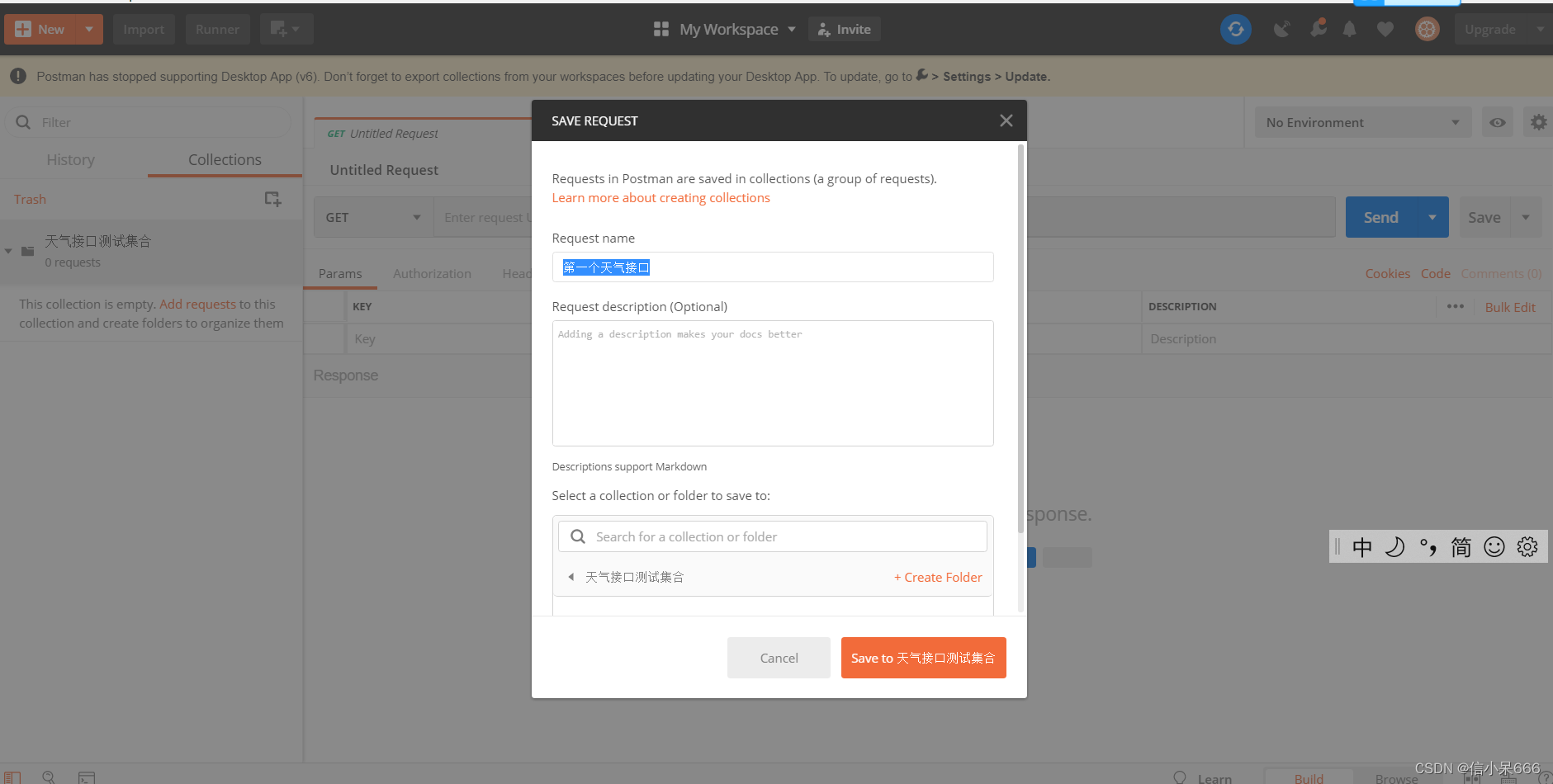Click the Save to 天气接口测试集合 button

coord(923,658)
